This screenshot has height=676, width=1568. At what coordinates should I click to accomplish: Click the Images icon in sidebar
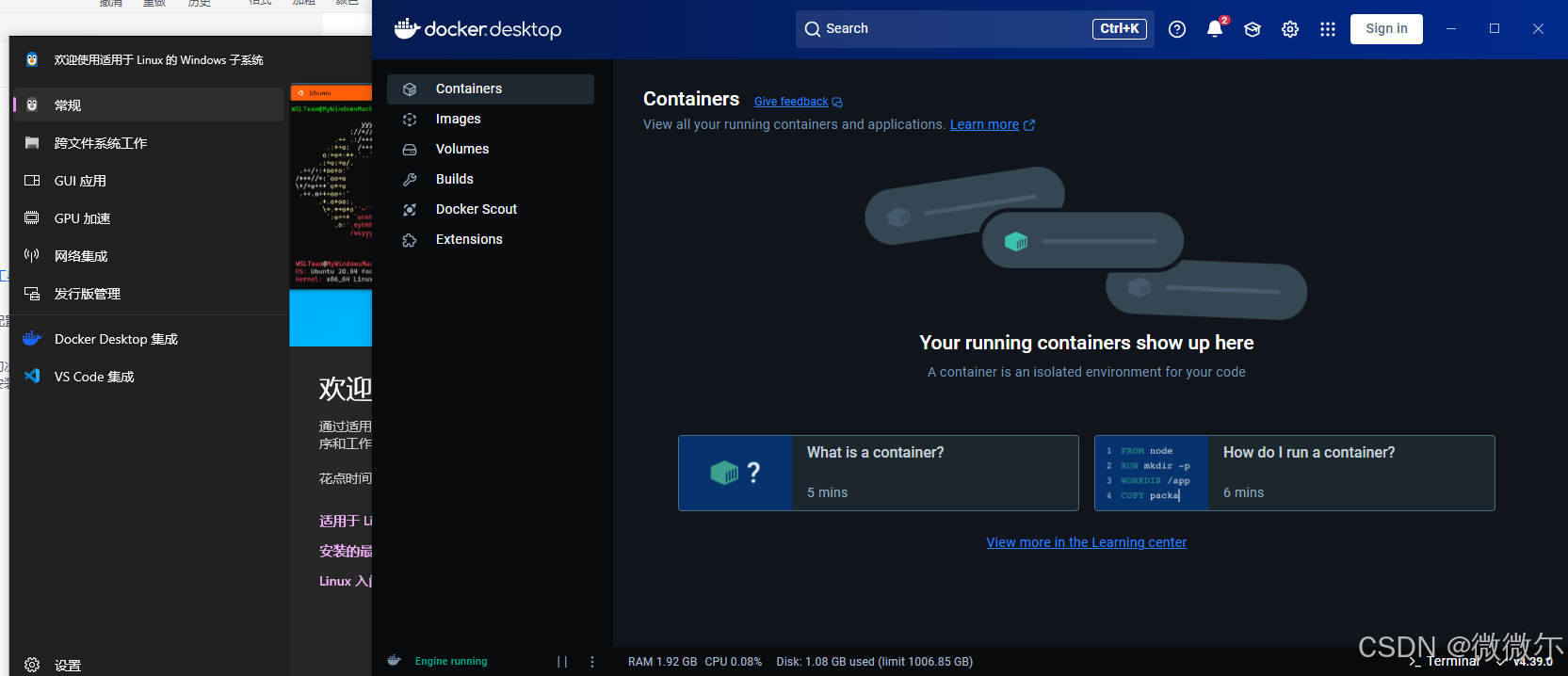tap(410, 120)
